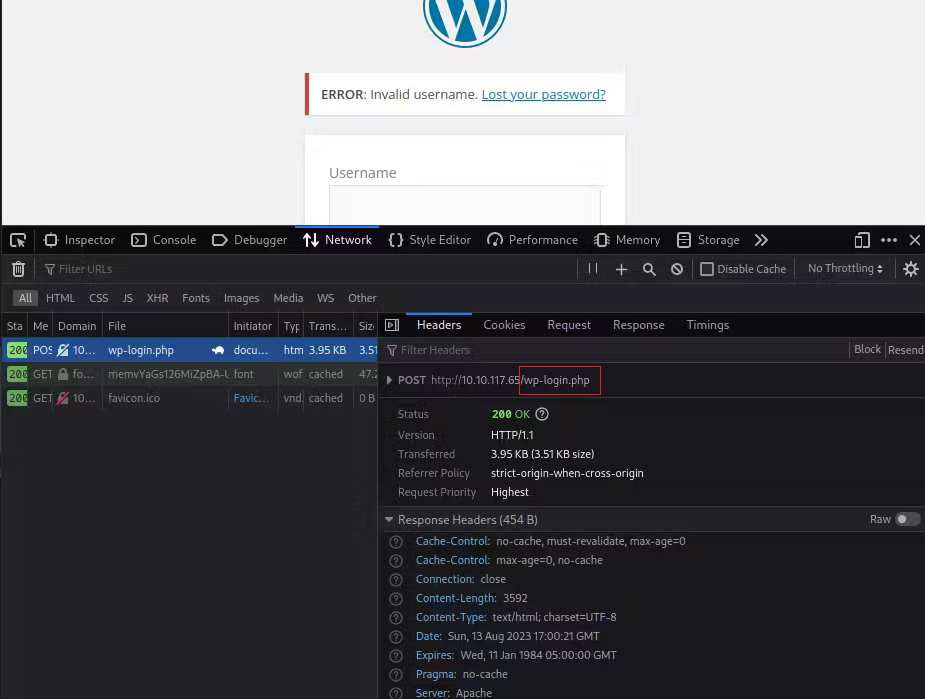Image resolution: width=925 pixels, height=699 pixels.
Task: Filter requests by Images
Action: [241, 298]
